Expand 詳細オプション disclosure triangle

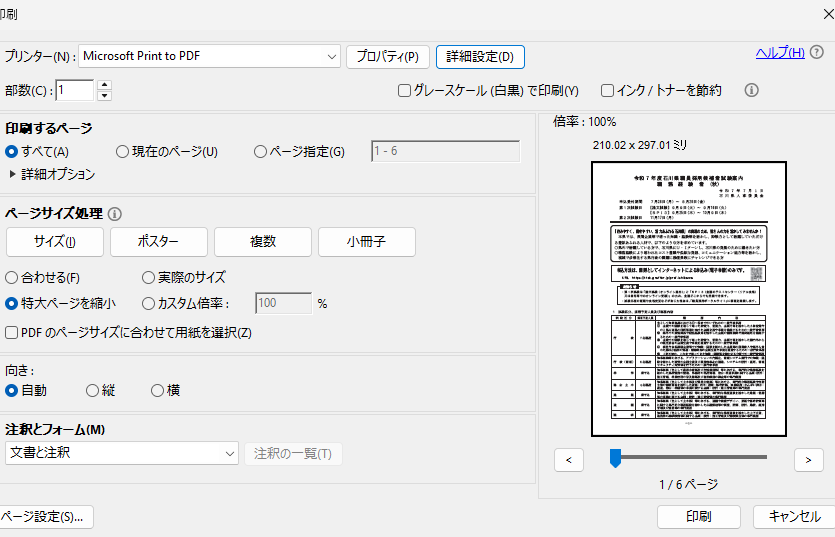pyautogui.click(x=13, y=174)
